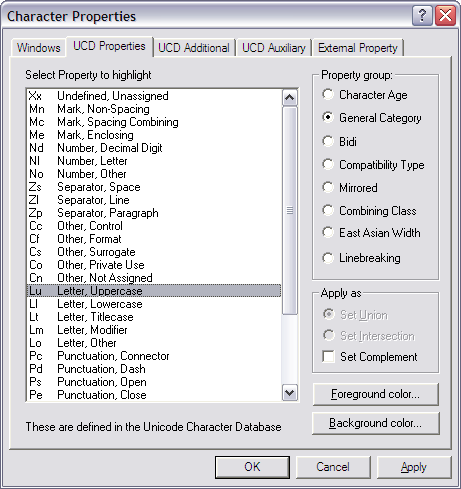Screen dimensions: 461x489
Task: Select 'Punctuation, Connector' row
Action: click(x=154, y=356)
